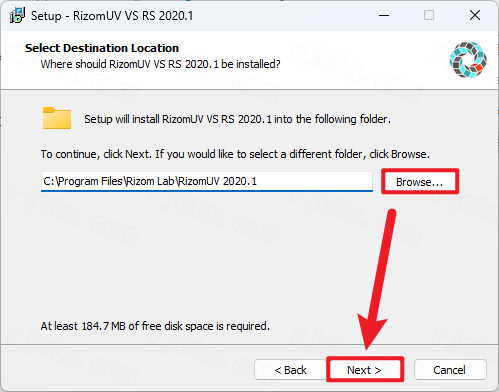Click the yellow folder icon
Screen dimensions: 499x392
57,118
